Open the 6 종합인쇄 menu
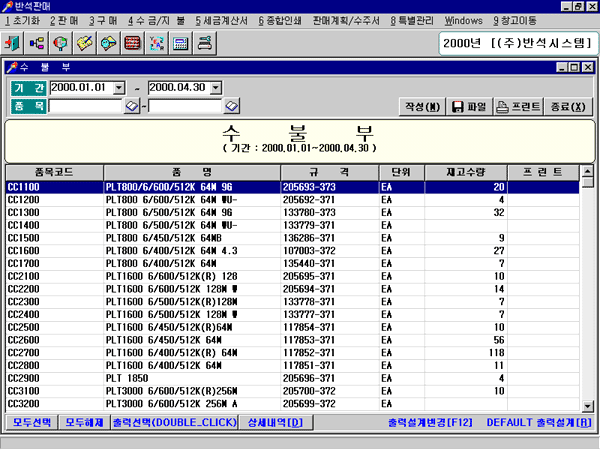This screenshot has height=450, width=600. coord(280,21)
